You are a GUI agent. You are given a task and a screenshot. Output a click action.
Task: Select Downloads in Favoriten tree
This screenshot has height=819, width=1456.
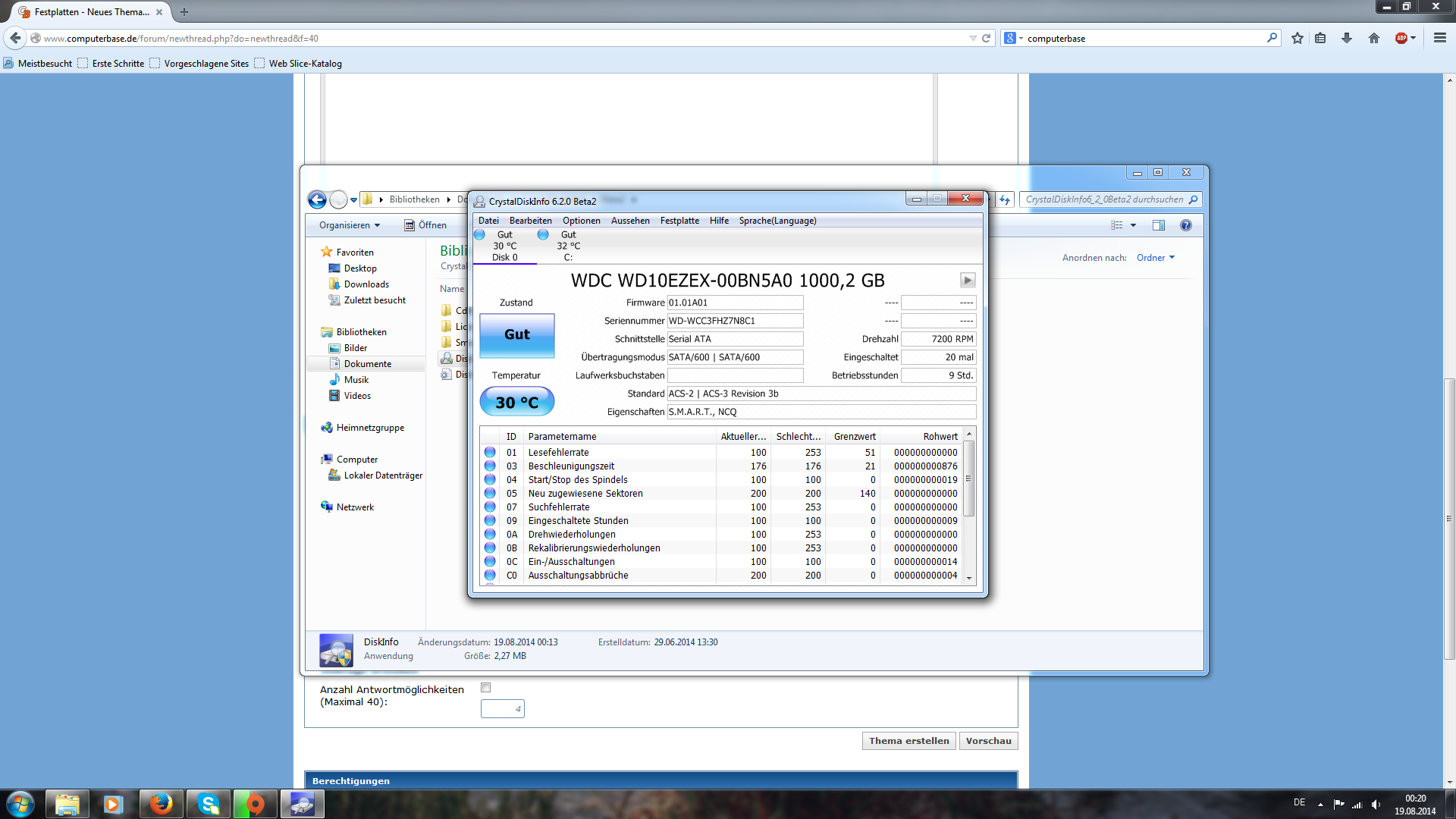point(366,284)
